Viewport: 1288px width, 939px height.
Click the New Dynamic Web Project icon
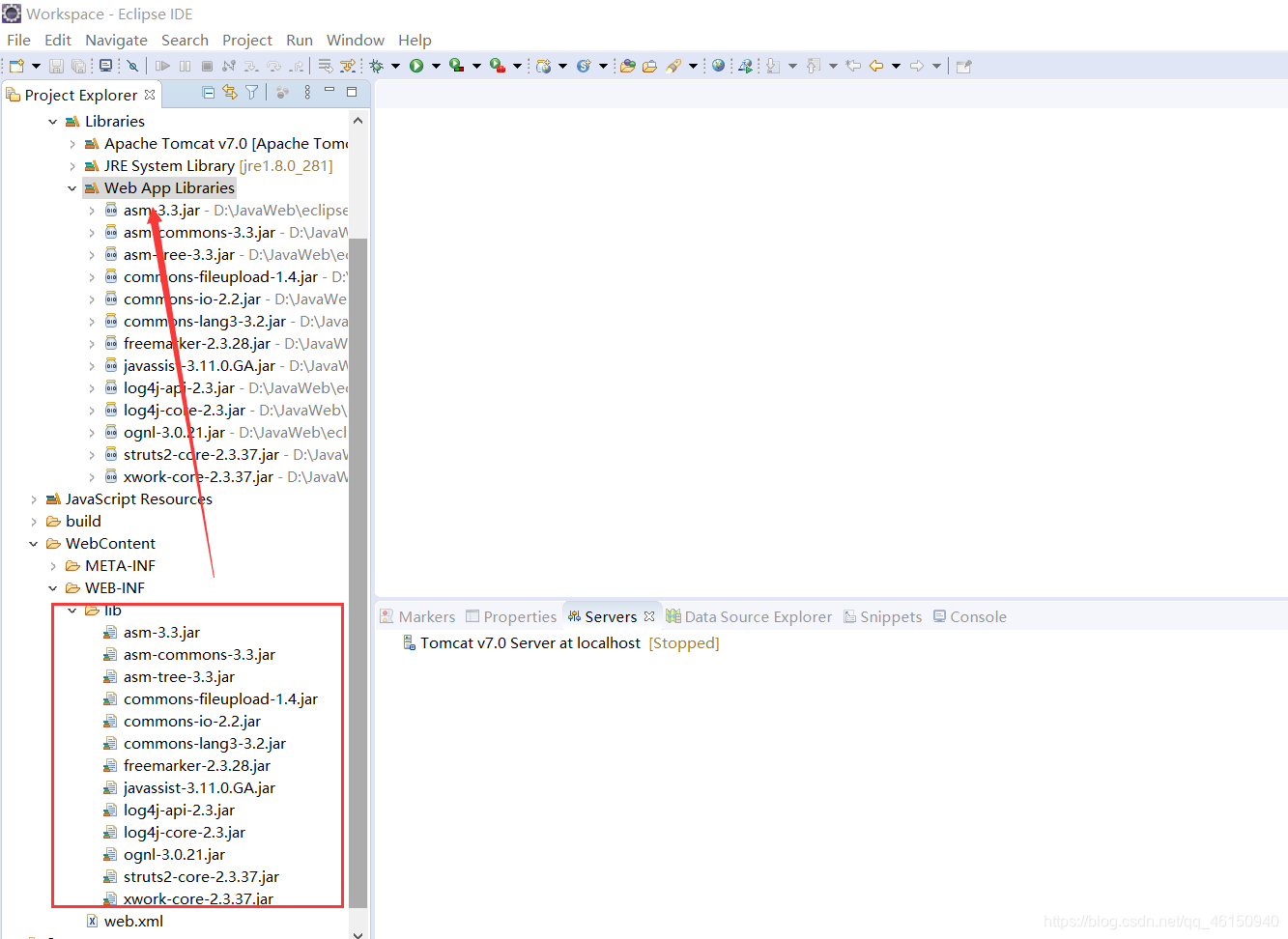point(544,66)
